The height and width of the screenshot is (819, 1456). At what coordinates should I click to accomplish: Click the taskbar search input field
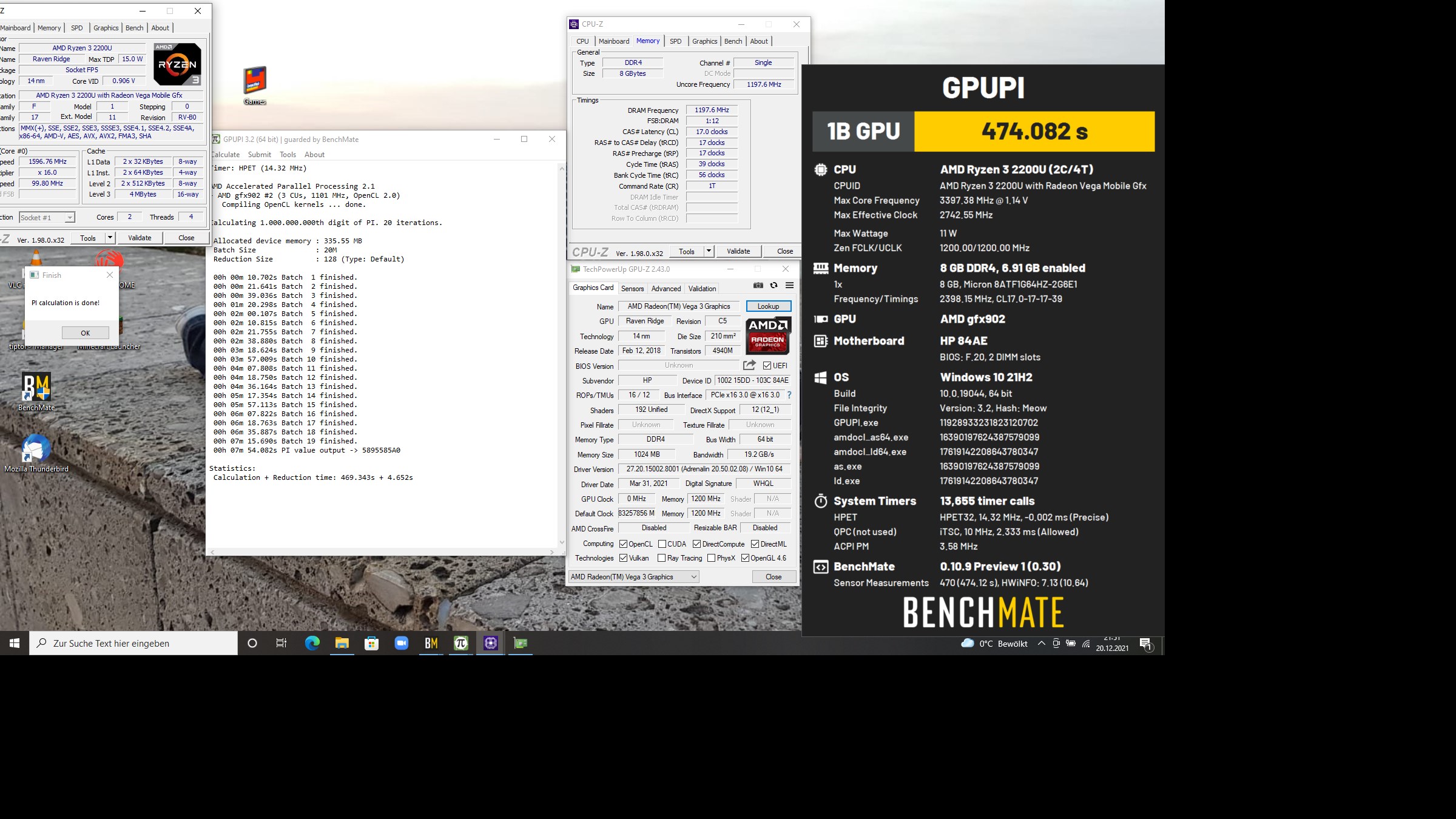click(133, 643)
